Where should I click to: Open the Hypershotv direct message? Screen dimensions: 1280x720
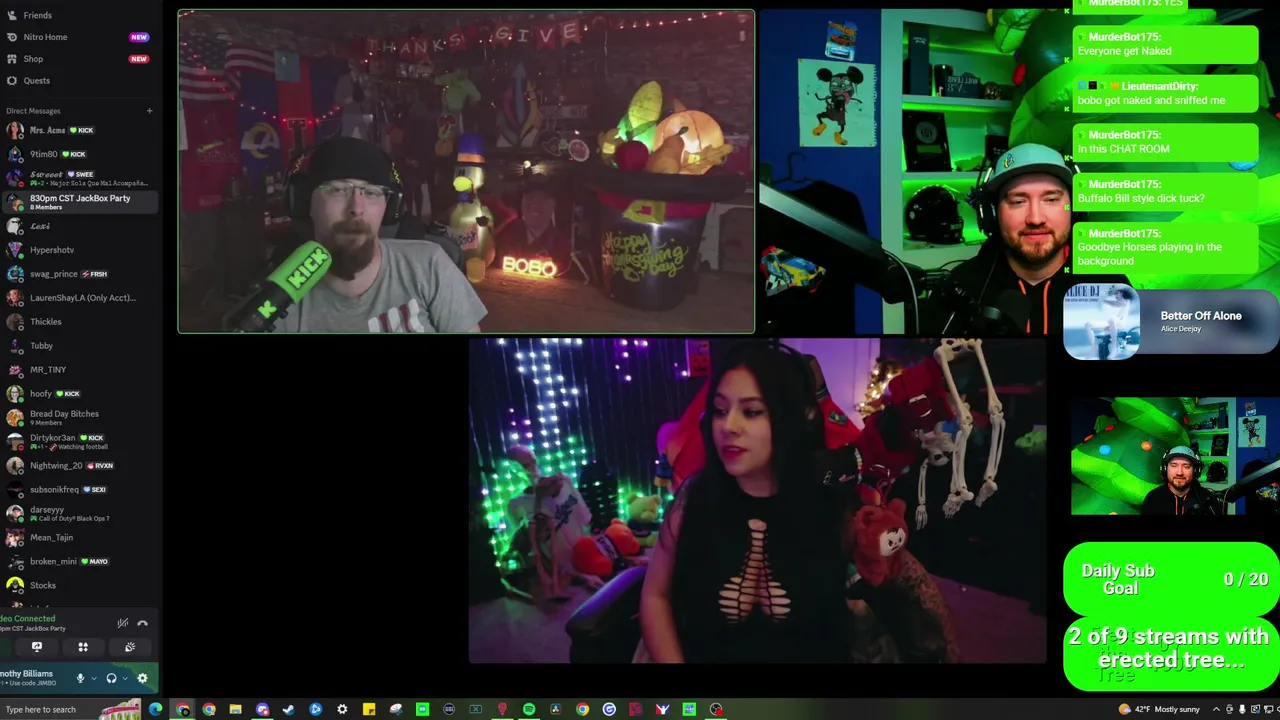coord(79,250)
